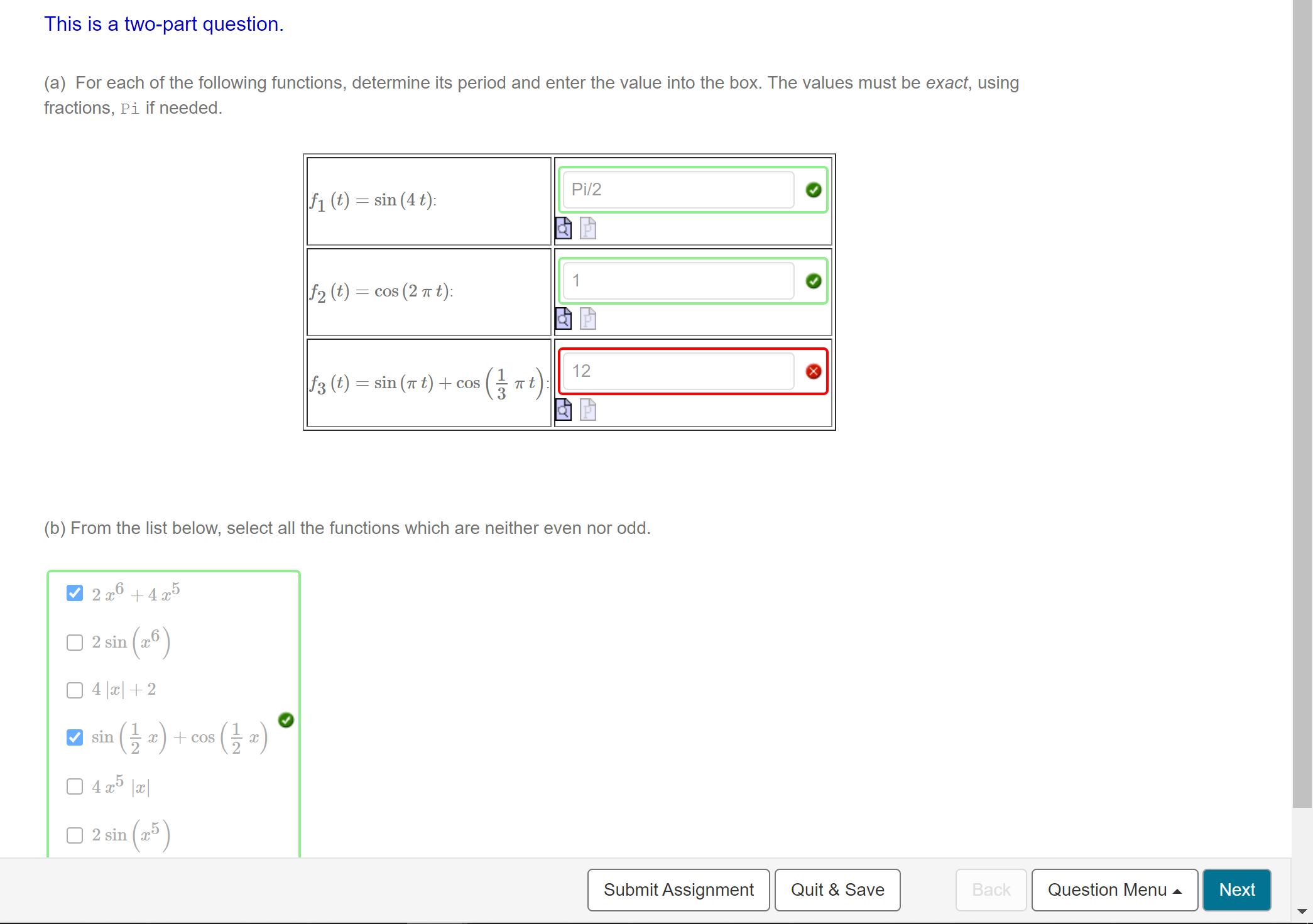Screen dimensions: 1313x924
Task: Click preview icon under the f1 answer box
Action: point(564,228)
